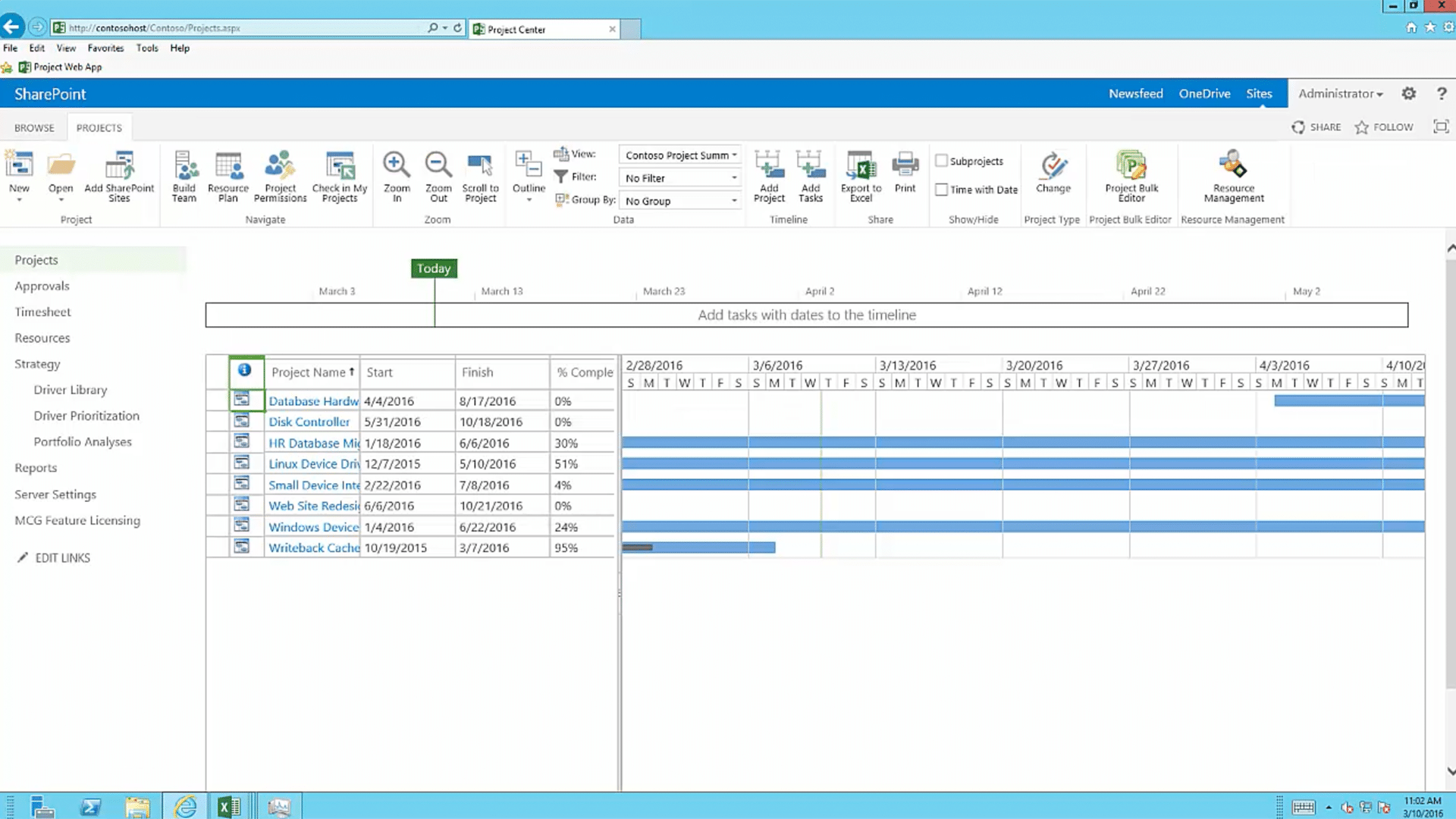Click Check in My Projects
Image resolution: width=1456 pixels, height=819 pixels.
point(339,177)
